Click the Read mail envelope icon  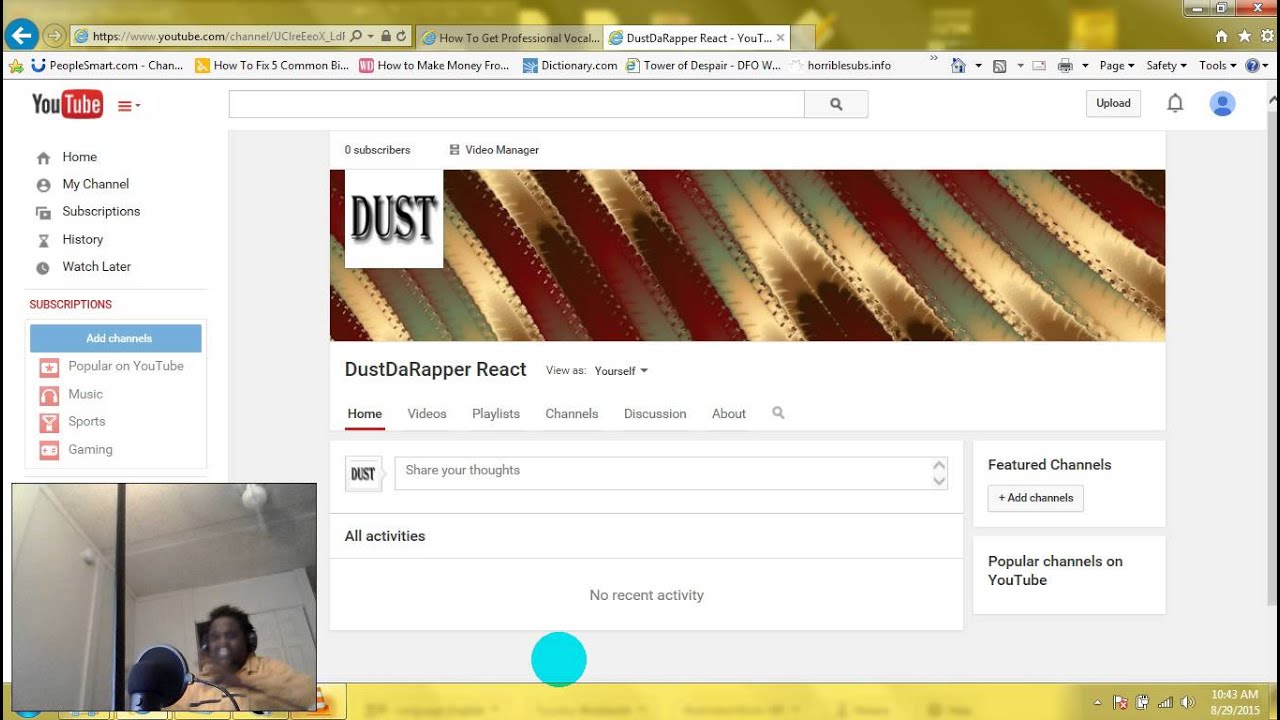coord(1039,65)
